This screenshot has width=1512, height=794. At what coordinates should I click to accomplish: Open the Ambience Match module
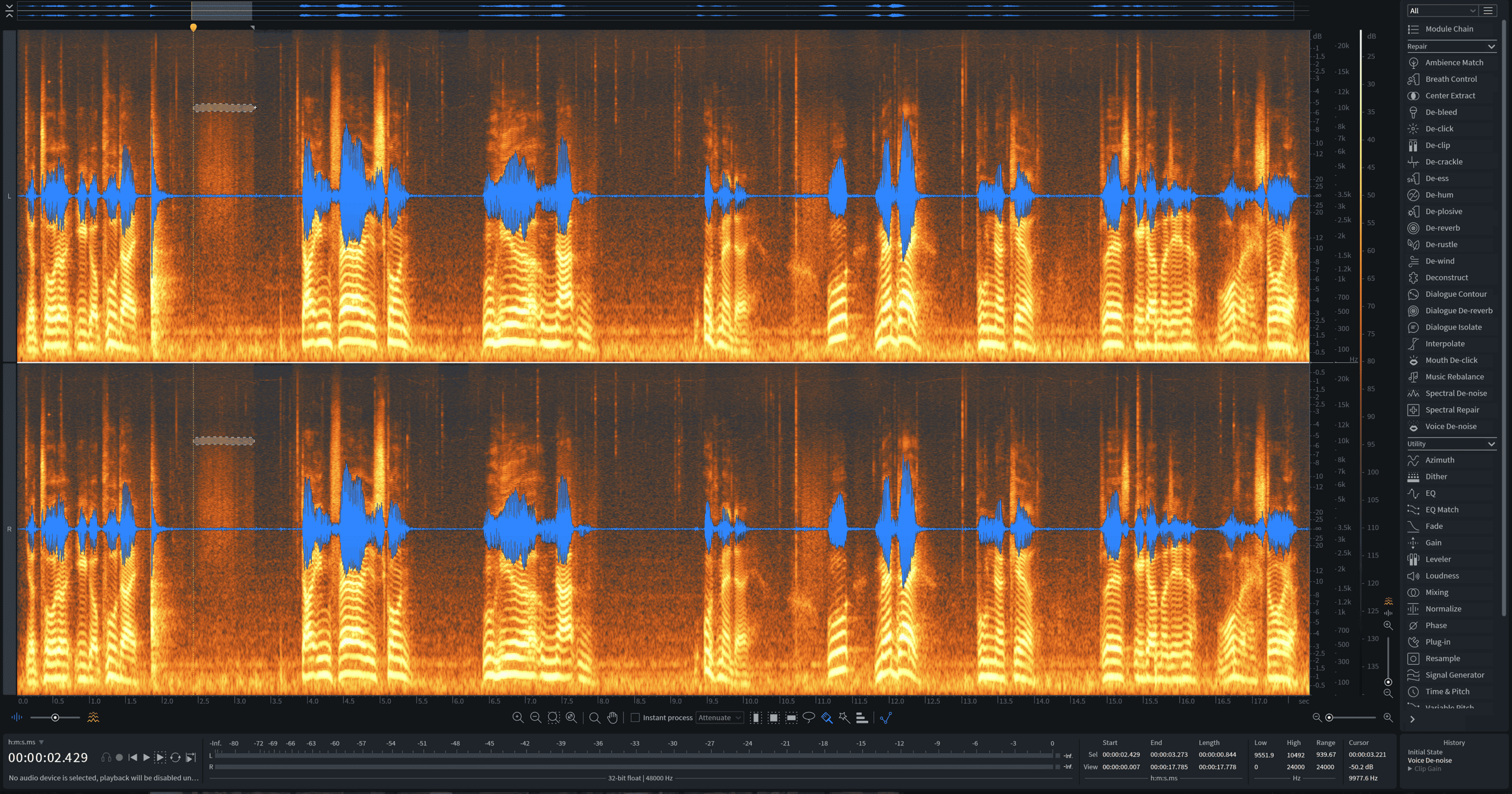point(1451,62)
